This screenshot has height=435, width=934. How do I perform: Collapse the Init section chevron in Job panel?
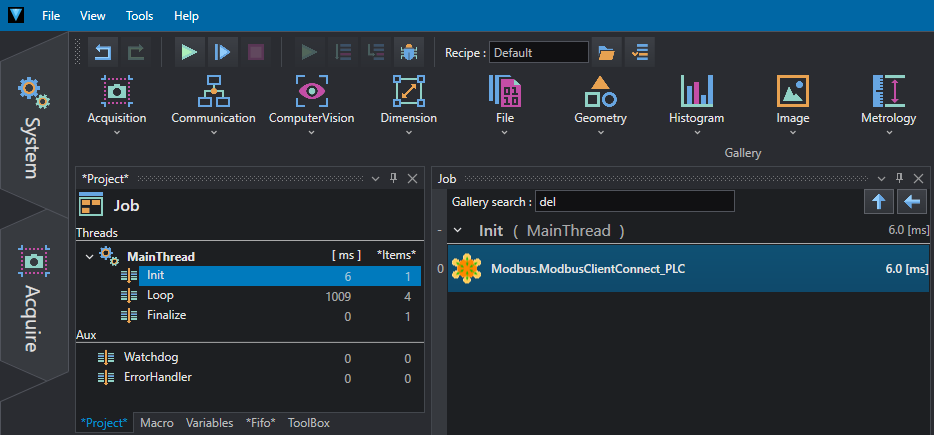(x=459, y=231)
